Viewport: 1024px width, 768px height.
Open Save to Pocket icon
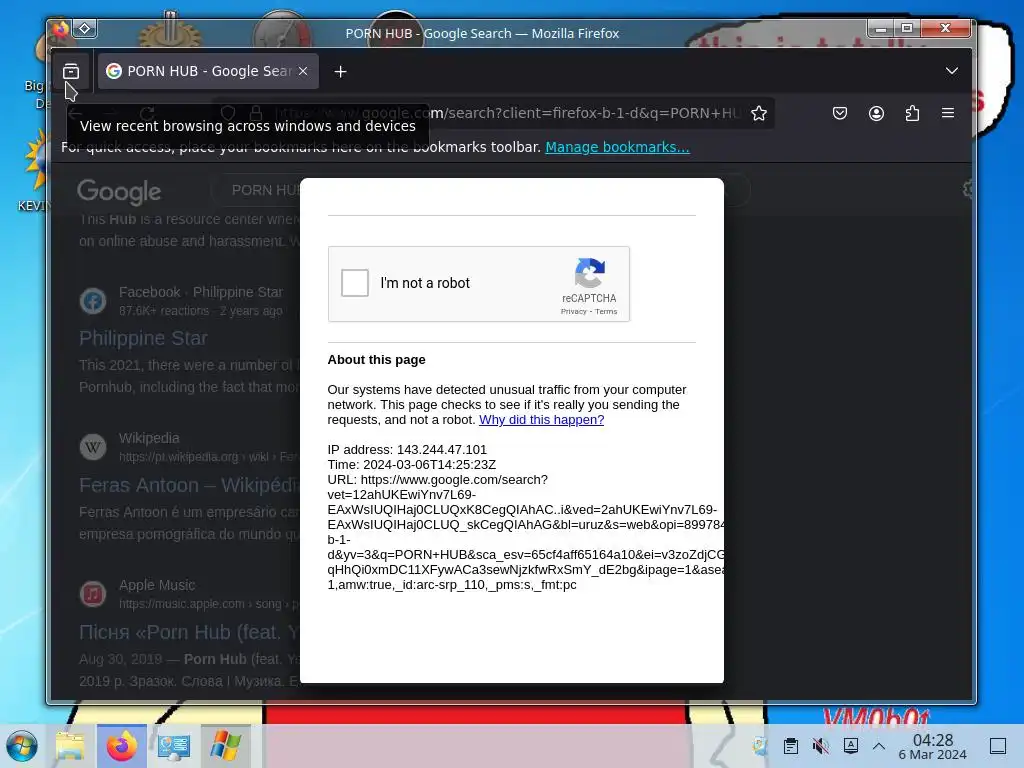pos(840,113)
